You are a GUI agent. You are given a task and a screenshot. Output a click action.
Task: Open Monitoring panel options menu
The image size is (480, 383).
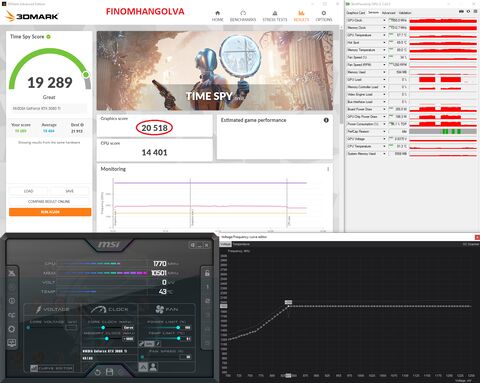[328, 169]
